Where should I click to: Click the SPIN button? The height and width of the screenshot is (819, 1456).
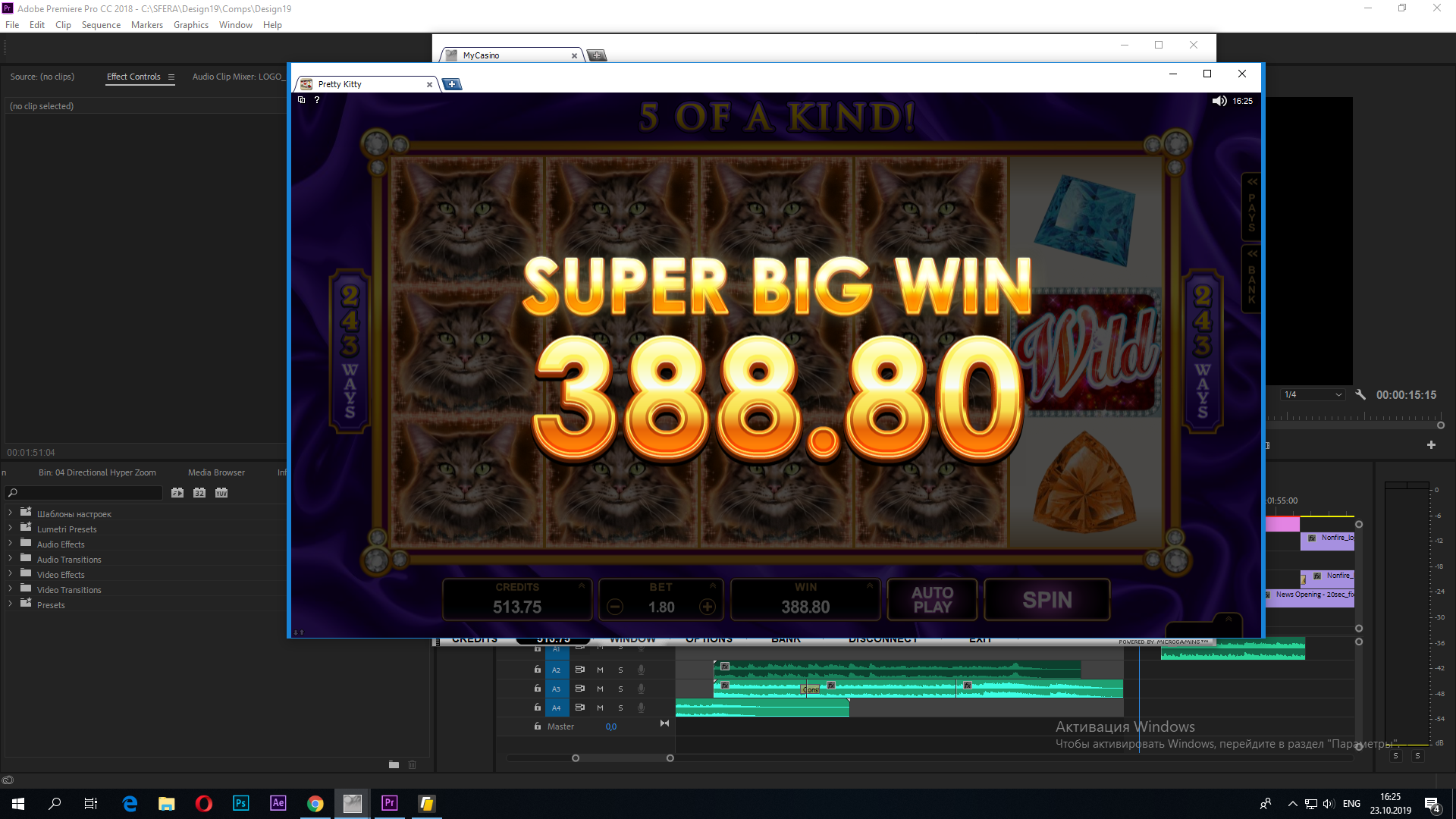click(1047, 600)
